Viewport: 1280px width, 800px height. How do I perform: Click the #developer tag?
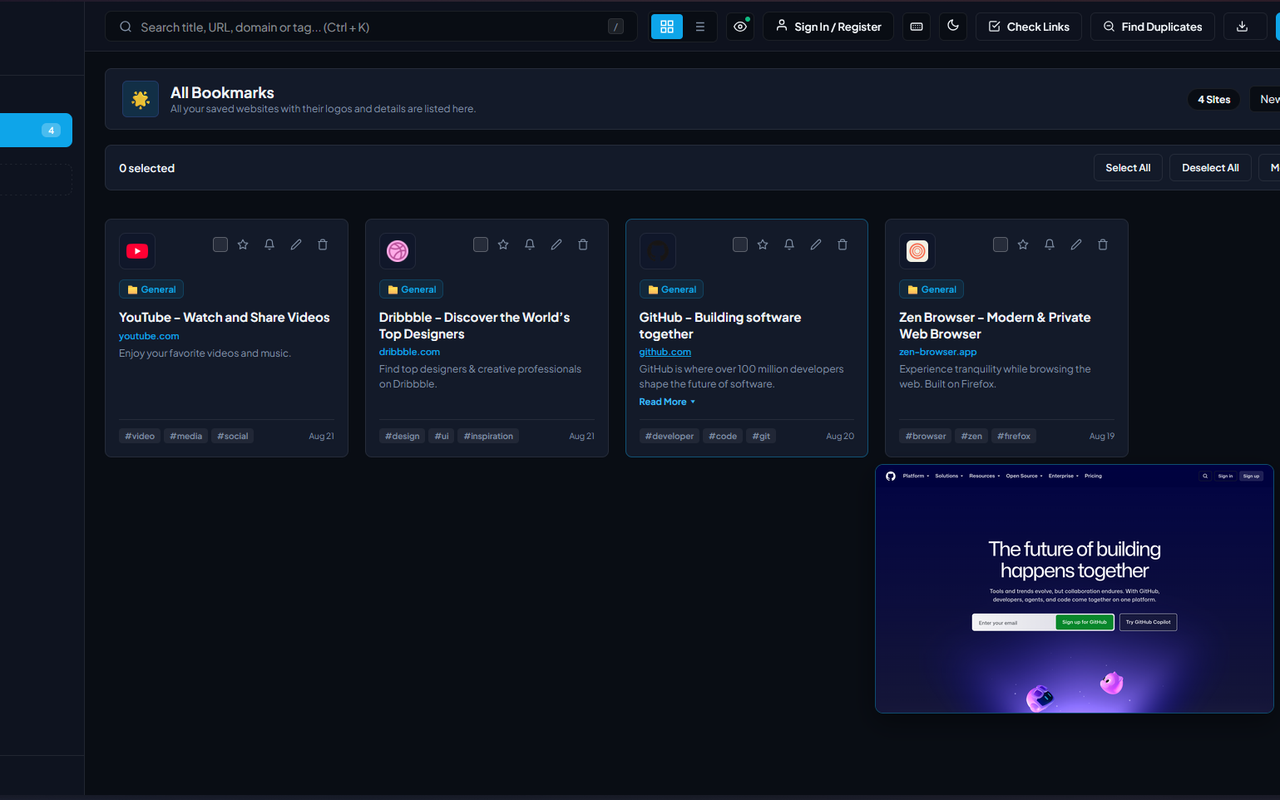tap(669, 436)
